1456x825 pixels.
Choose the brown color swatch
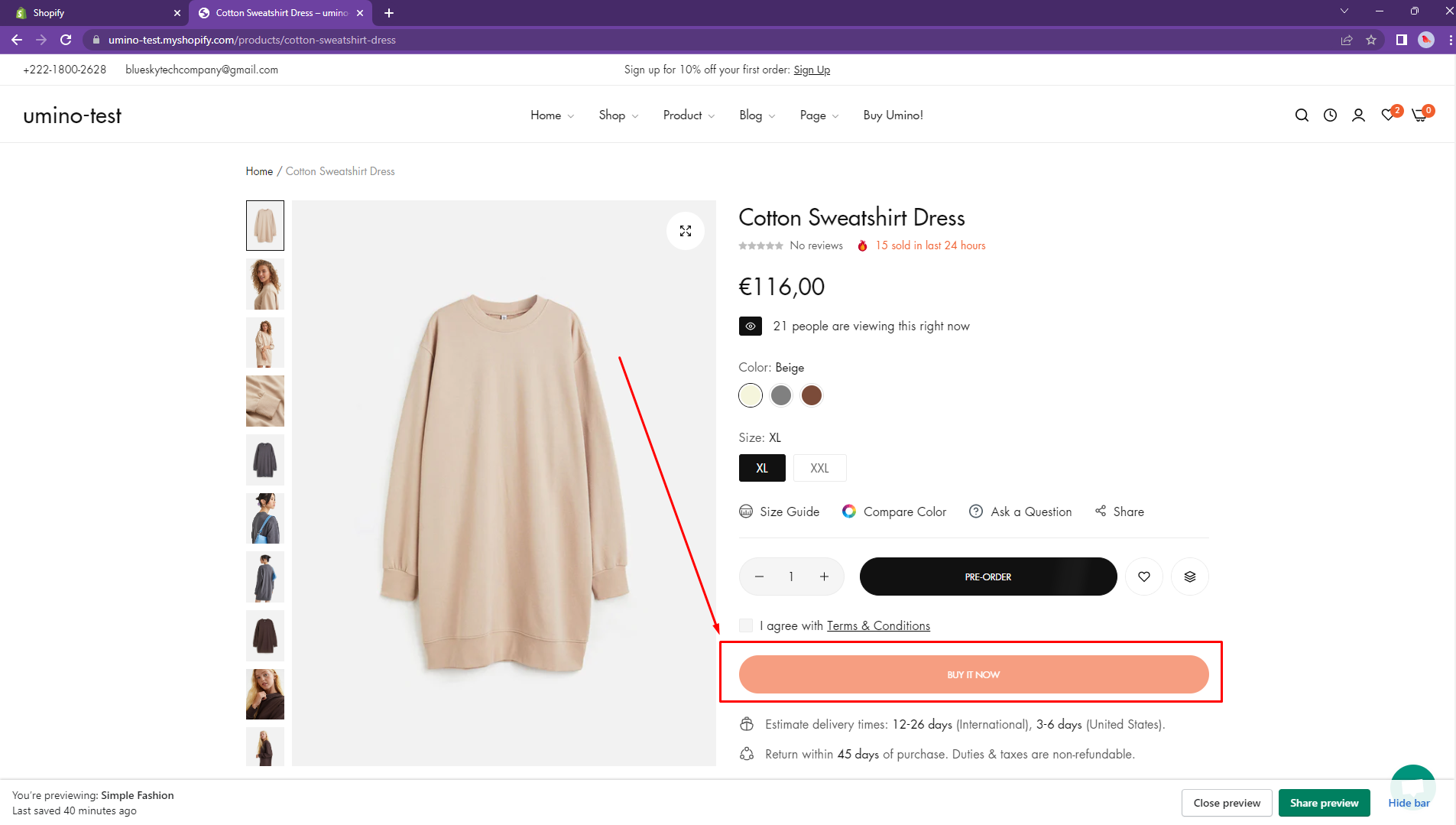click(812, 395)
